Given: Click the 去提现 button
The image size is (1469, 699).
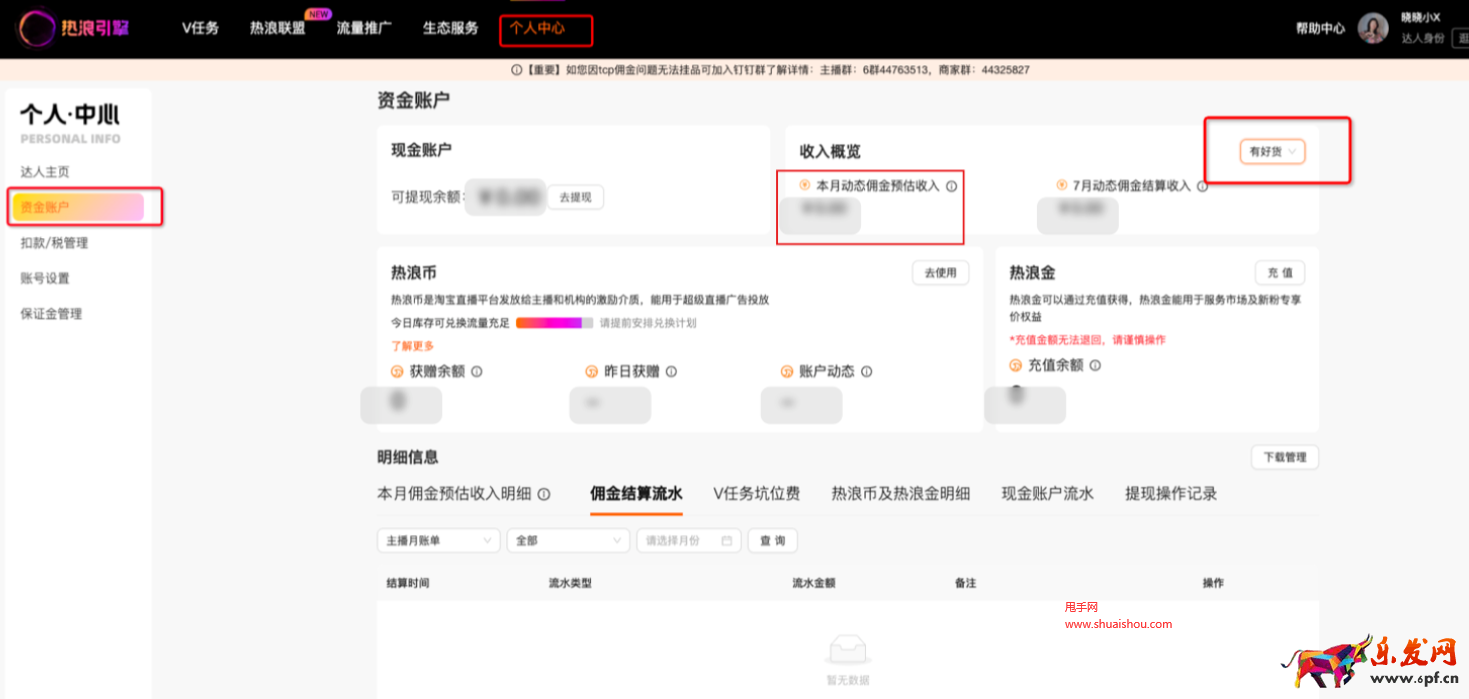Looking at the screenshot, I should pos(576,197).
